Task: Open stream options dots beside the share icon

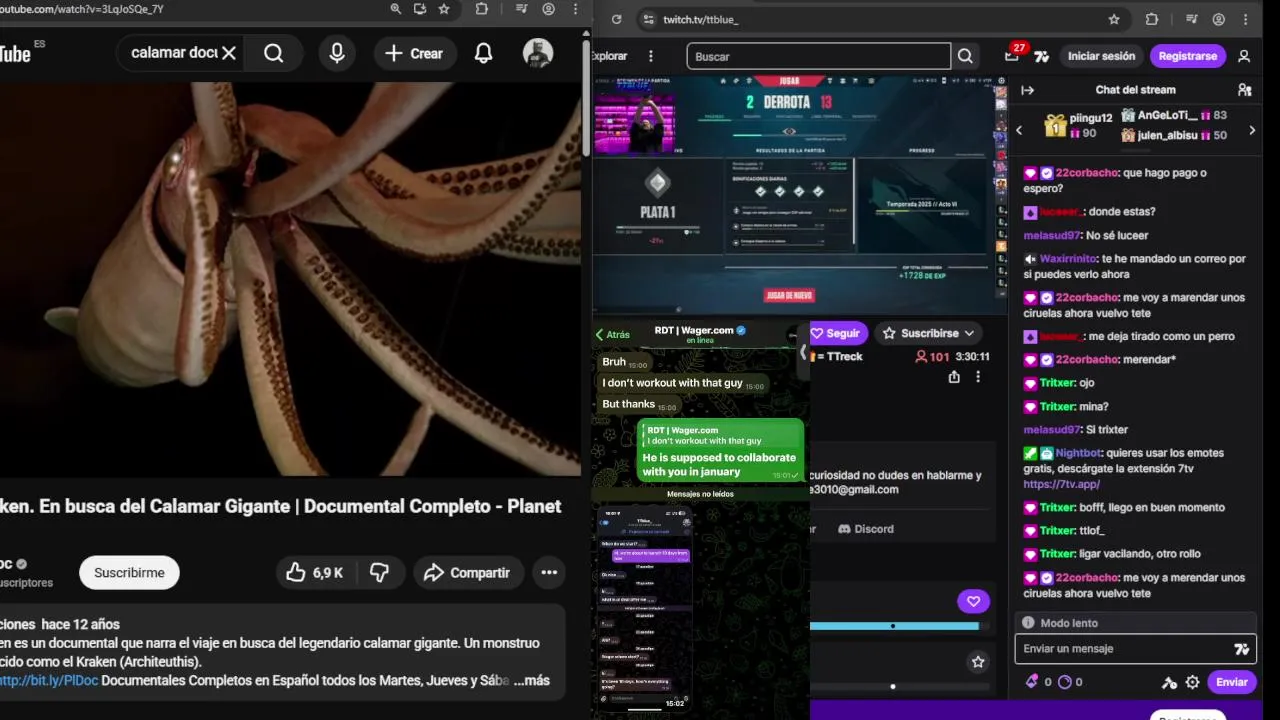Action: pos(978,377)
